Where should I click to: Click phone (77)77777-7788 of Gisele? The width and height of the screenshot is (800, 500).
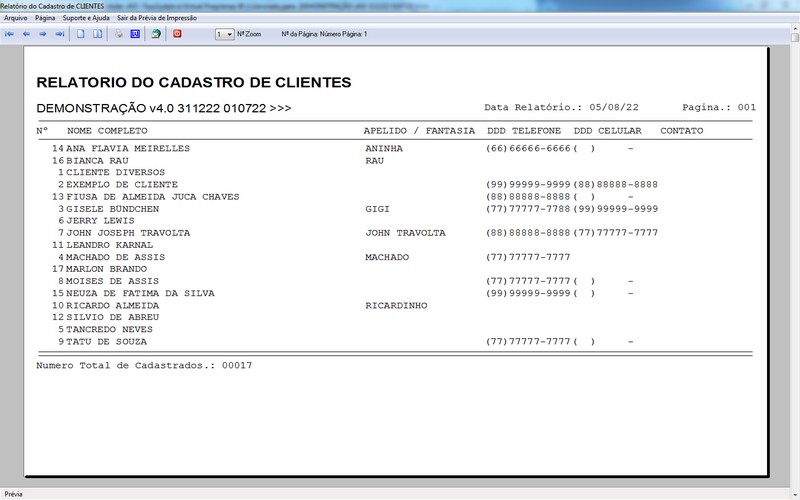coord(528,209)
